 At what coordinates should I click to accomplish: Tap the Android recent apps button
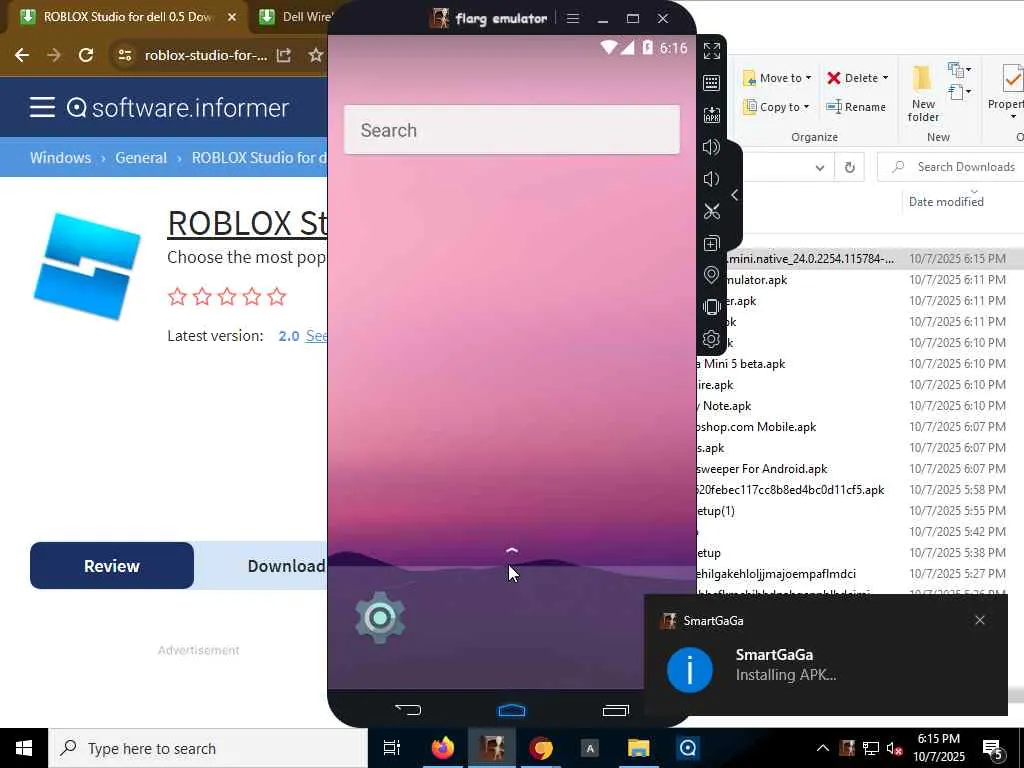click(x=615, y=710)
